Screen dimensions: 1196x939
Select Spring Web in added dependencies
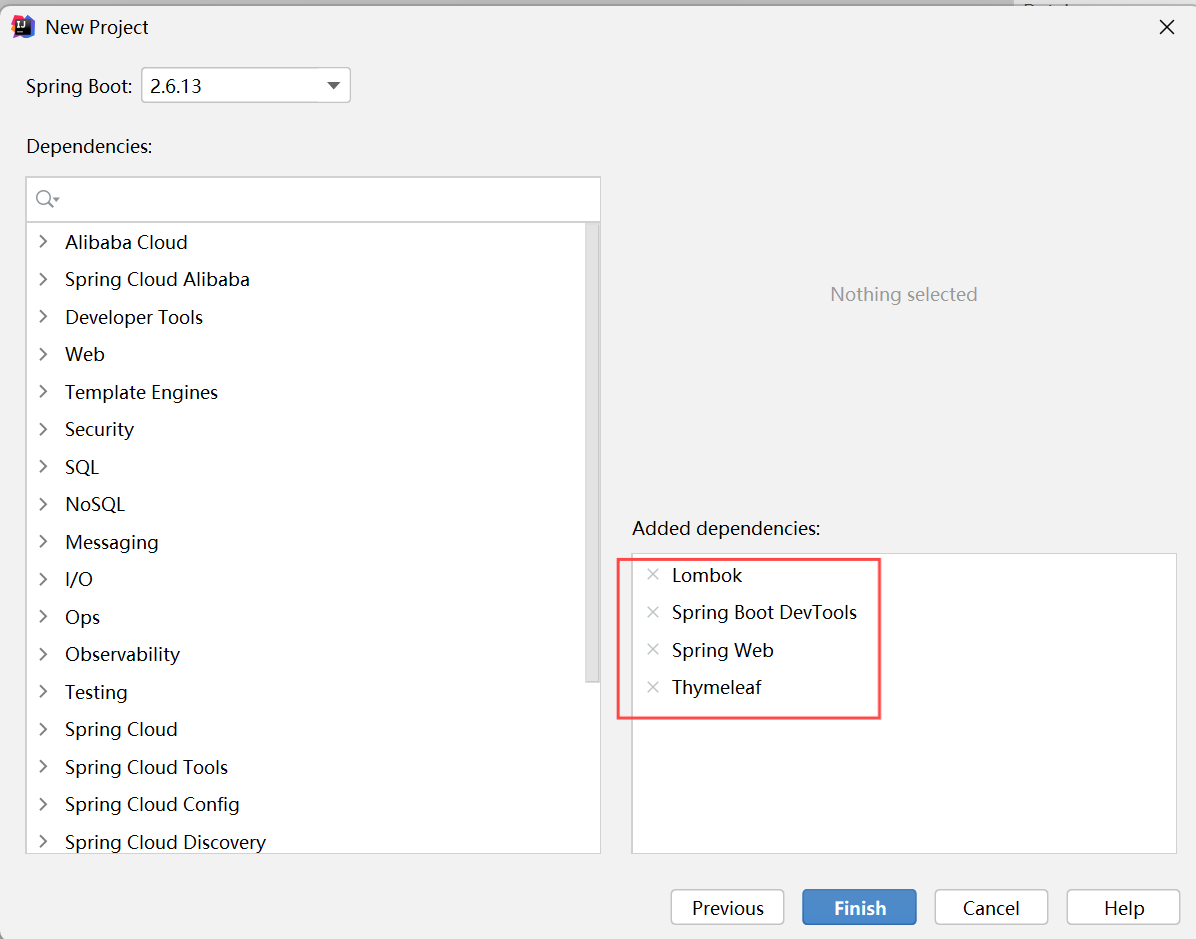(722, 650)
